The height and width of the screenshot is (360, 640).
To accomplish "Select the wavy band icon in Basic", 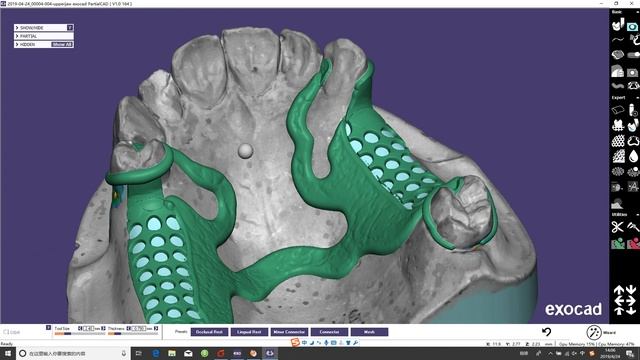I will [x=618, y=86].
